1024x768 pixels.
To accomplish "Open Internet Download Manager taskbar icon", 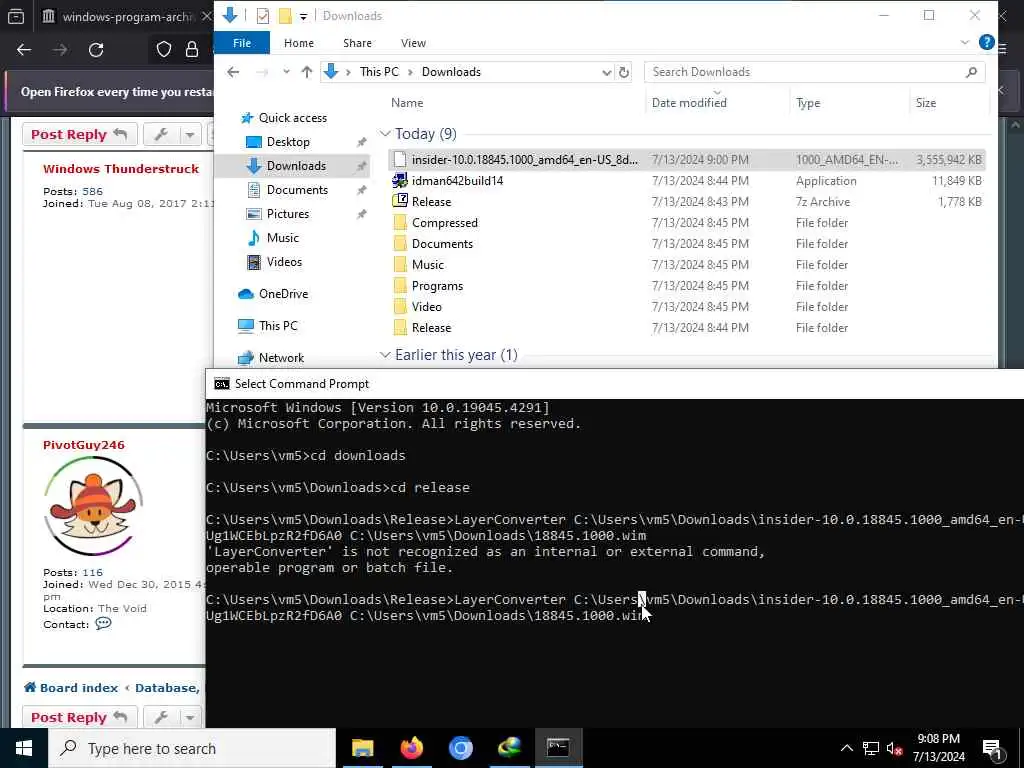I will [x=509, y=748].
